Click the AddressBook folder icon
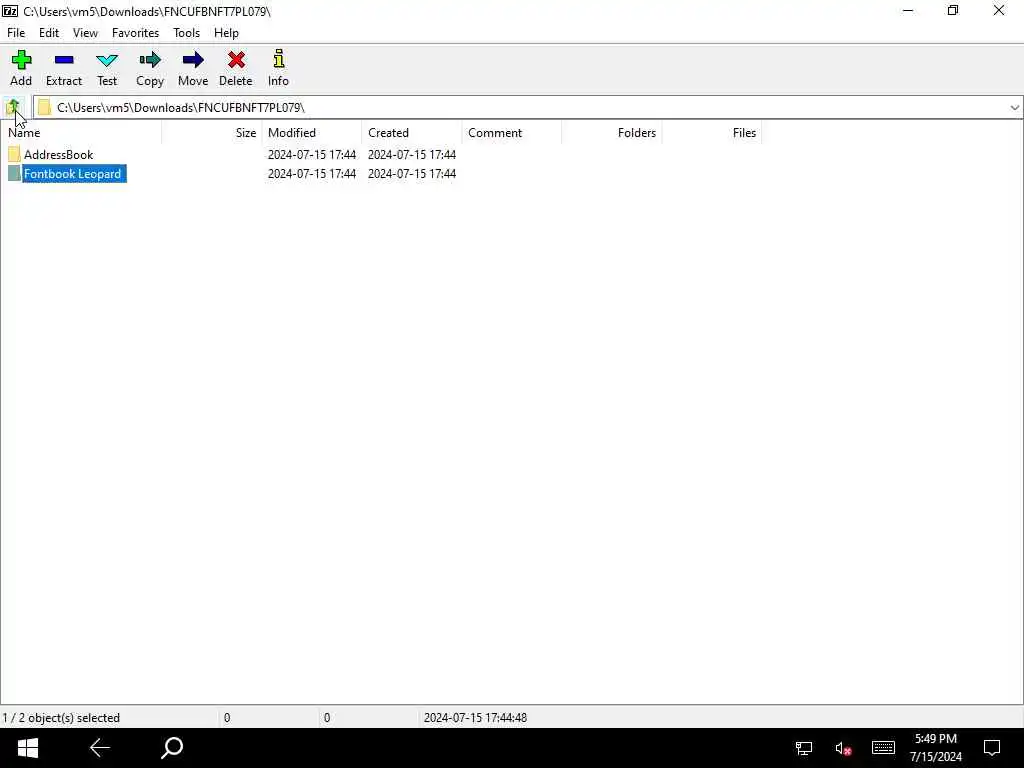The height and width of the screenshot is (768, 1024). (x=14, y=154)
